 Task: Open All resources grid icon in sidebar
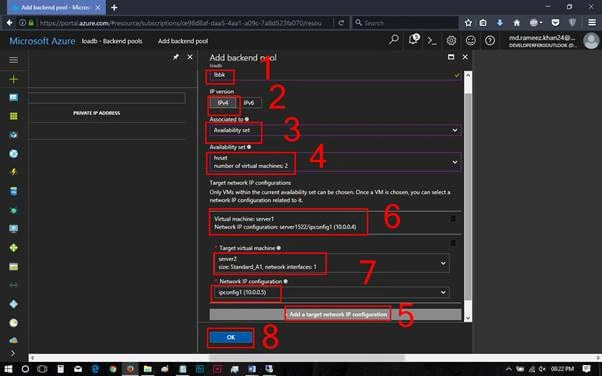(13, 116)
